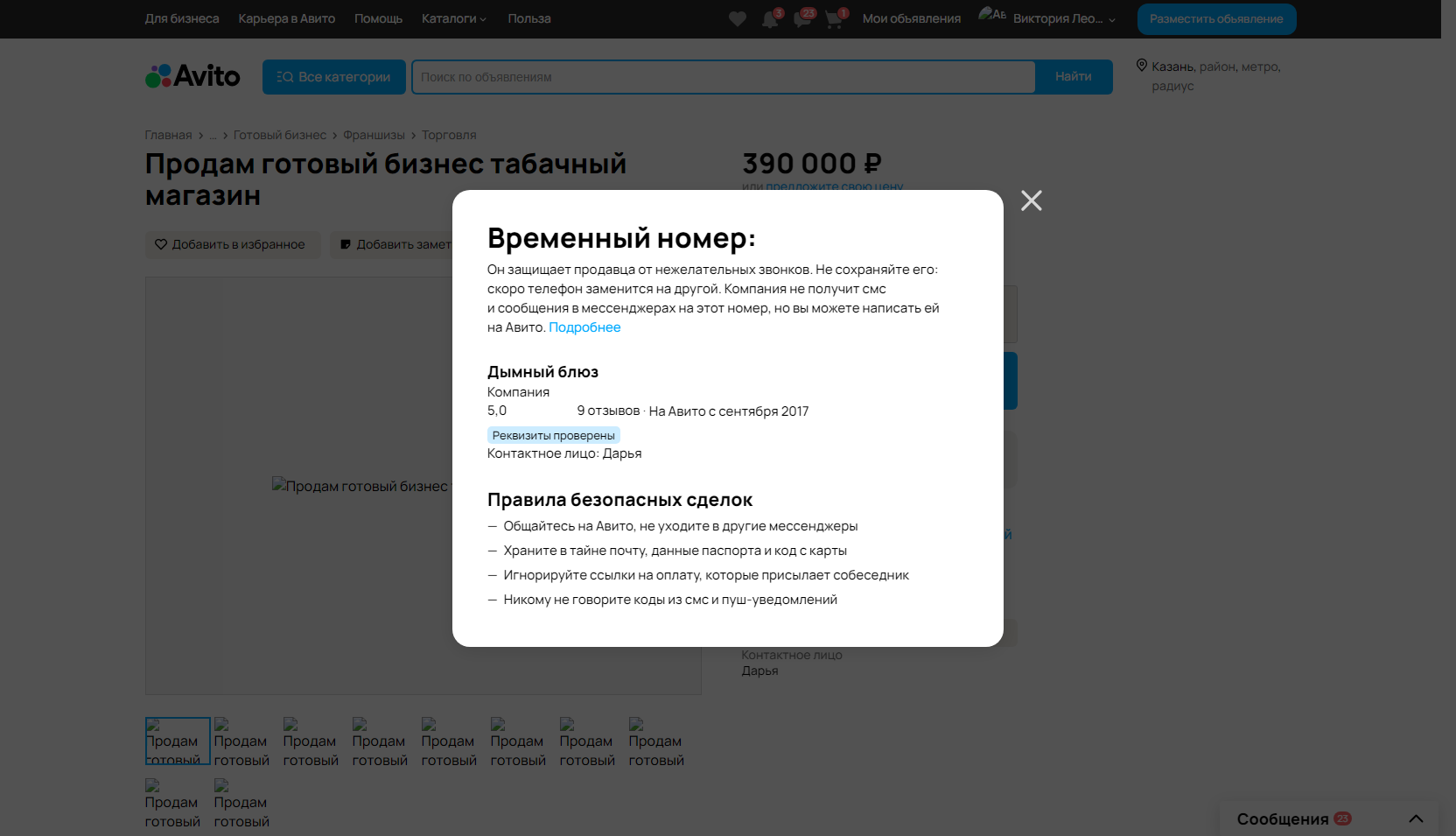This screenshot has width=1456, height=836.
Task: Click the 9 отзывов reviews text
Action: click(608, 411)
